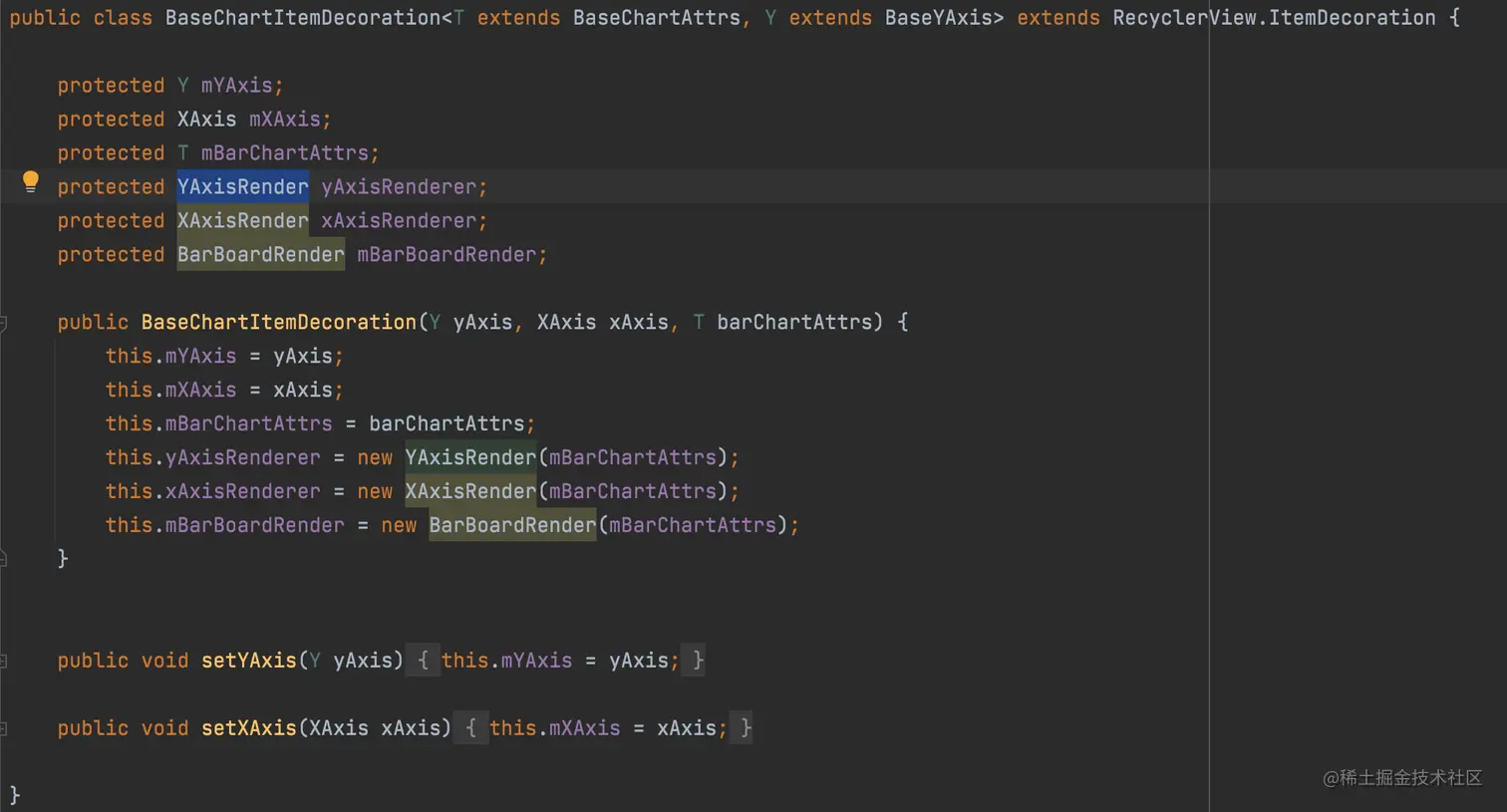Expand the folded setXAxis method body
Image resolution: width=1507 pixels, height=812 pixels.
[4, 728]
